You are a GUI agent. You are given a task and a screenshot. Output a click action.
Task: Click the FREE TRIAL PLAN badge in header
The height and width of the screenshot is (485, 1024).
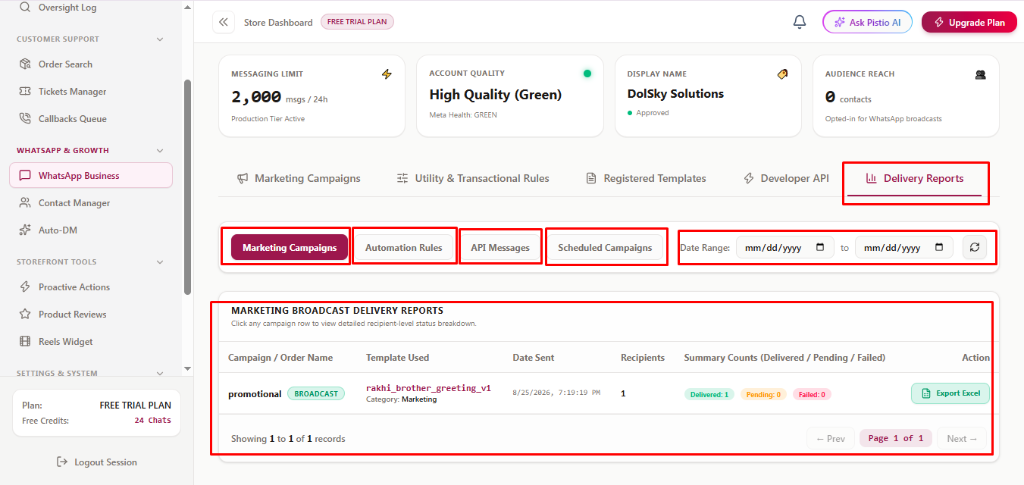(x=357, y=22)
